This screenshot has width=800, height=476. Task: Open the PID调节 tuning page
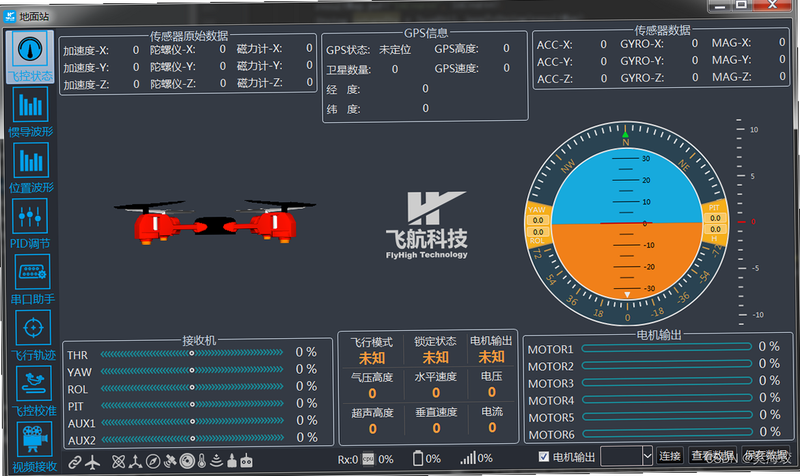coord(31,224)
